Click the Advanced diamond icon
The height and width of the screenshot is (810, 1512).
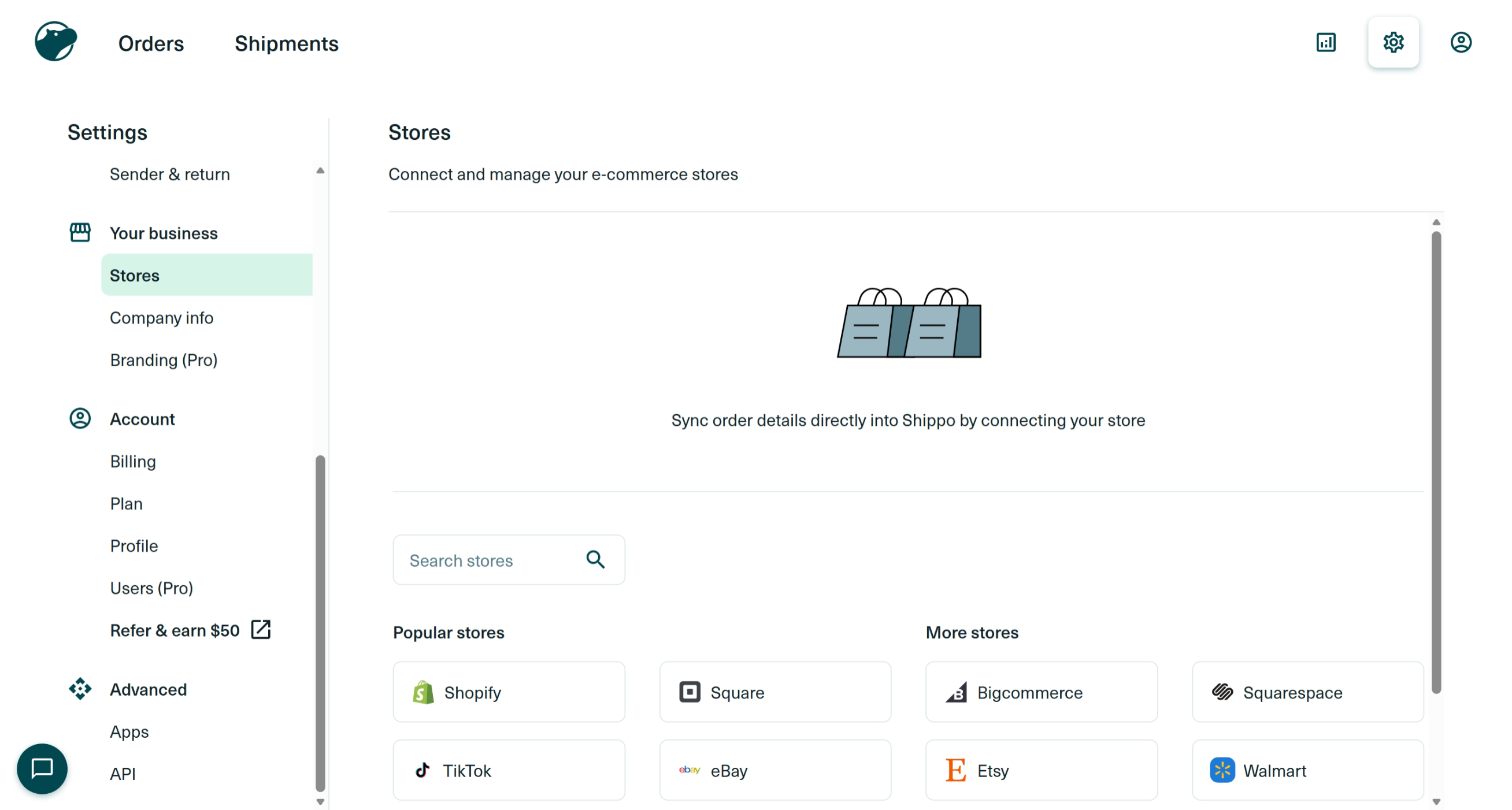80,689
